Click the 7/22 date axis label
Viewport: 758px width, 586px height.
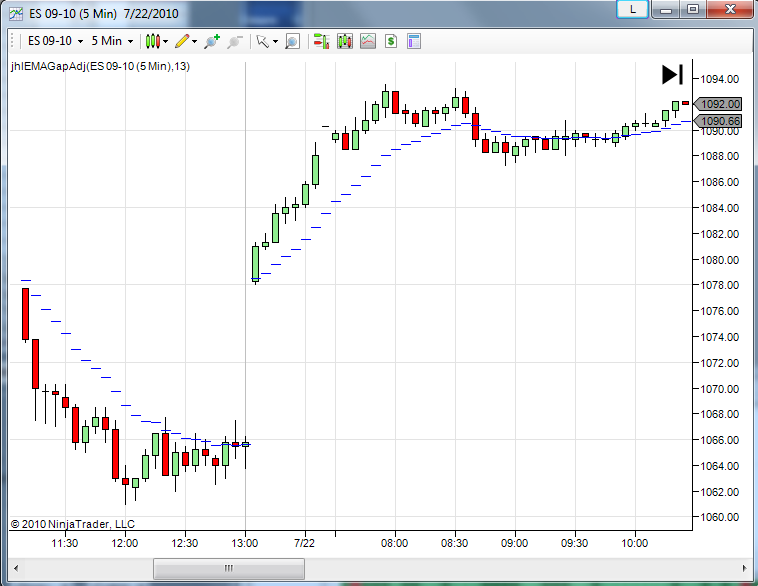[x=305, y=543]
